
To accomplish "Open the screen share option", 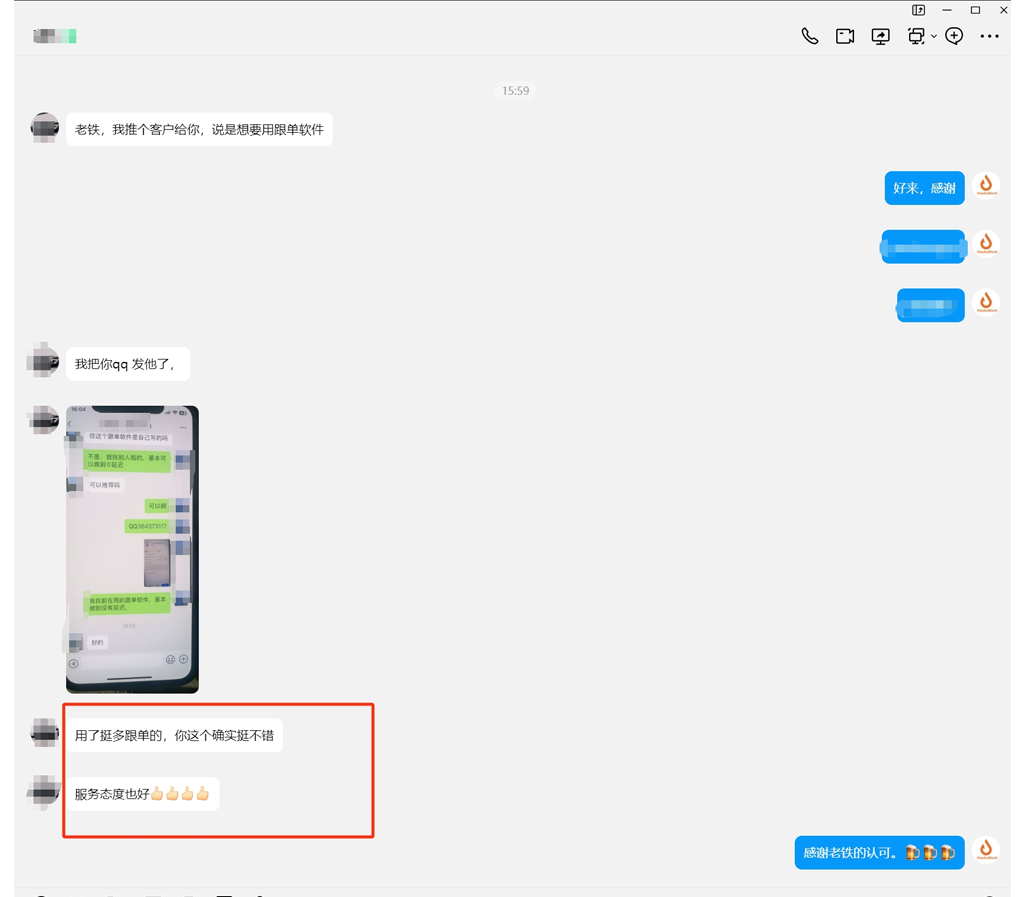I will (880, 37).
